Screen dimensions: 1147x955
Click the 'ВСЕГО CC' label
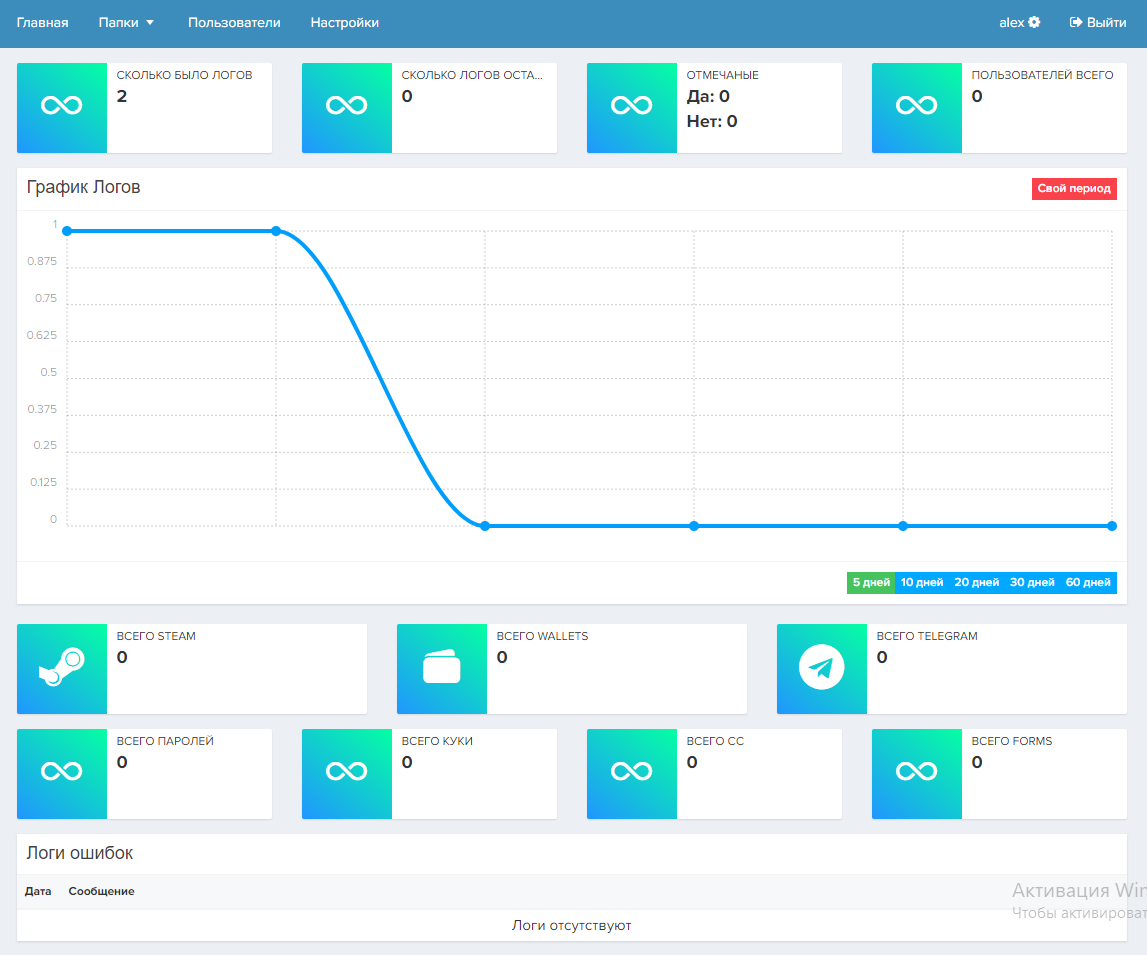click(x=715, y=741)
